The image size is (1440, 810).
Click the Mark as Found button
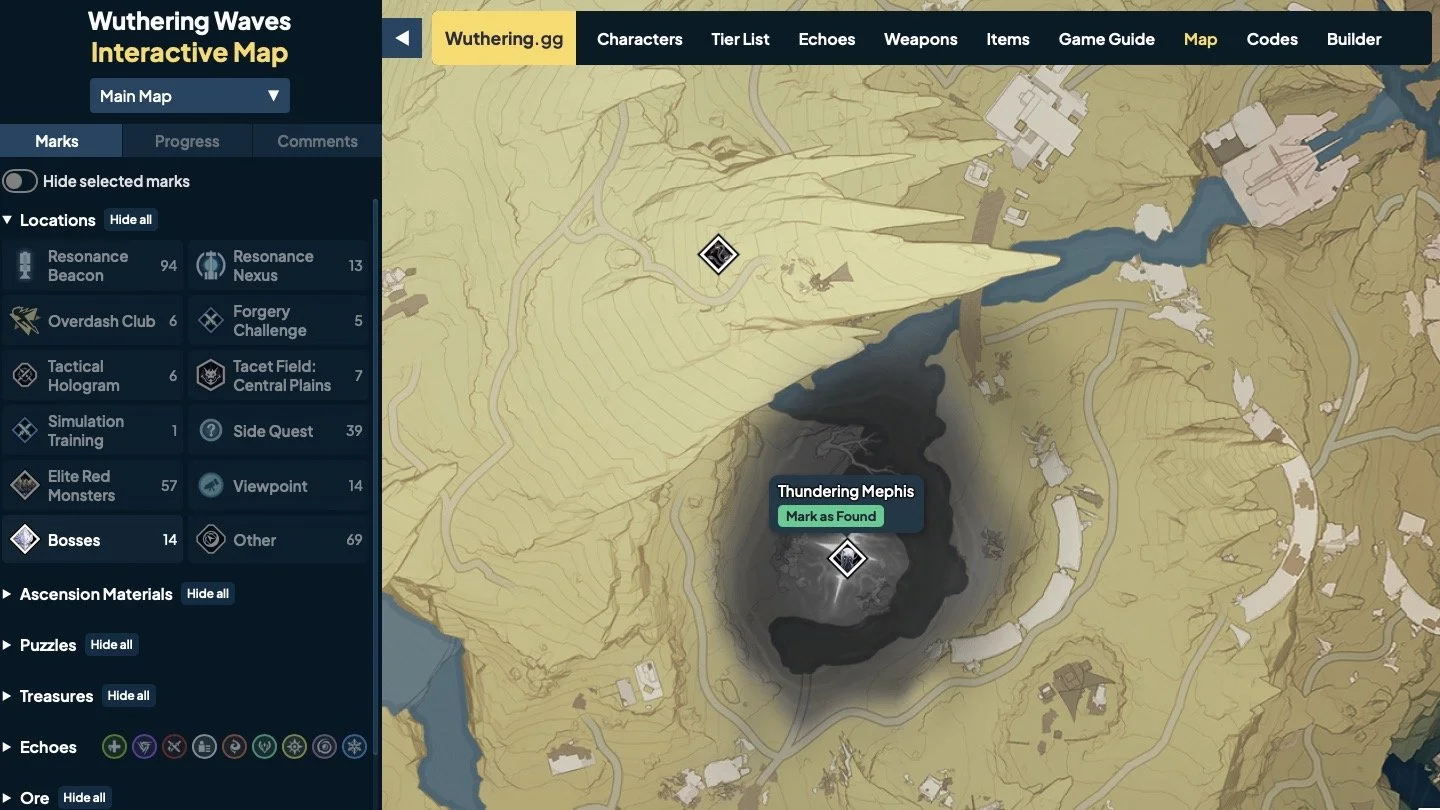pos(831,516)
